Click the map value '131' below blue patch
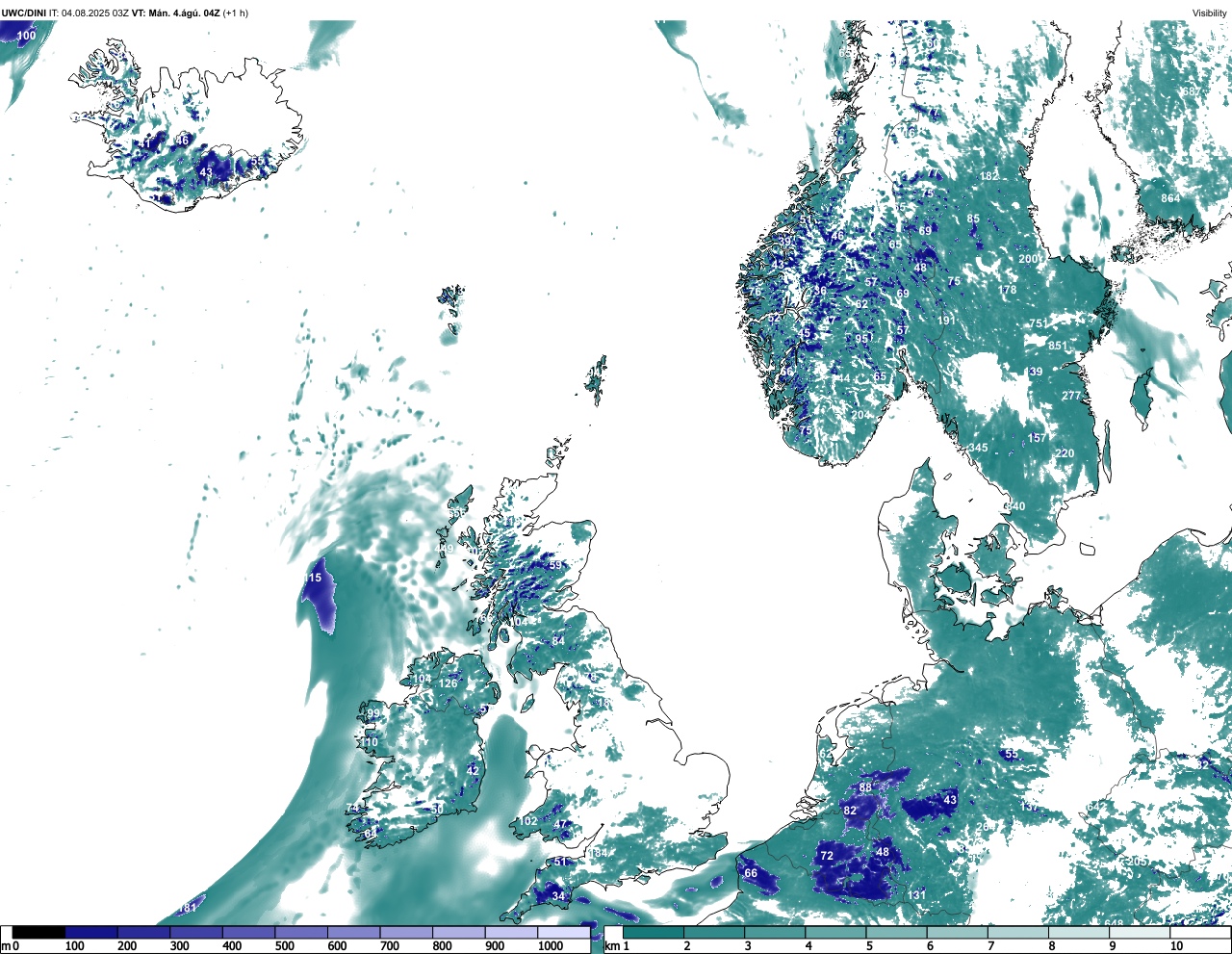The width and height of the screenshot is (1232, 954). [x=917, y=895]
